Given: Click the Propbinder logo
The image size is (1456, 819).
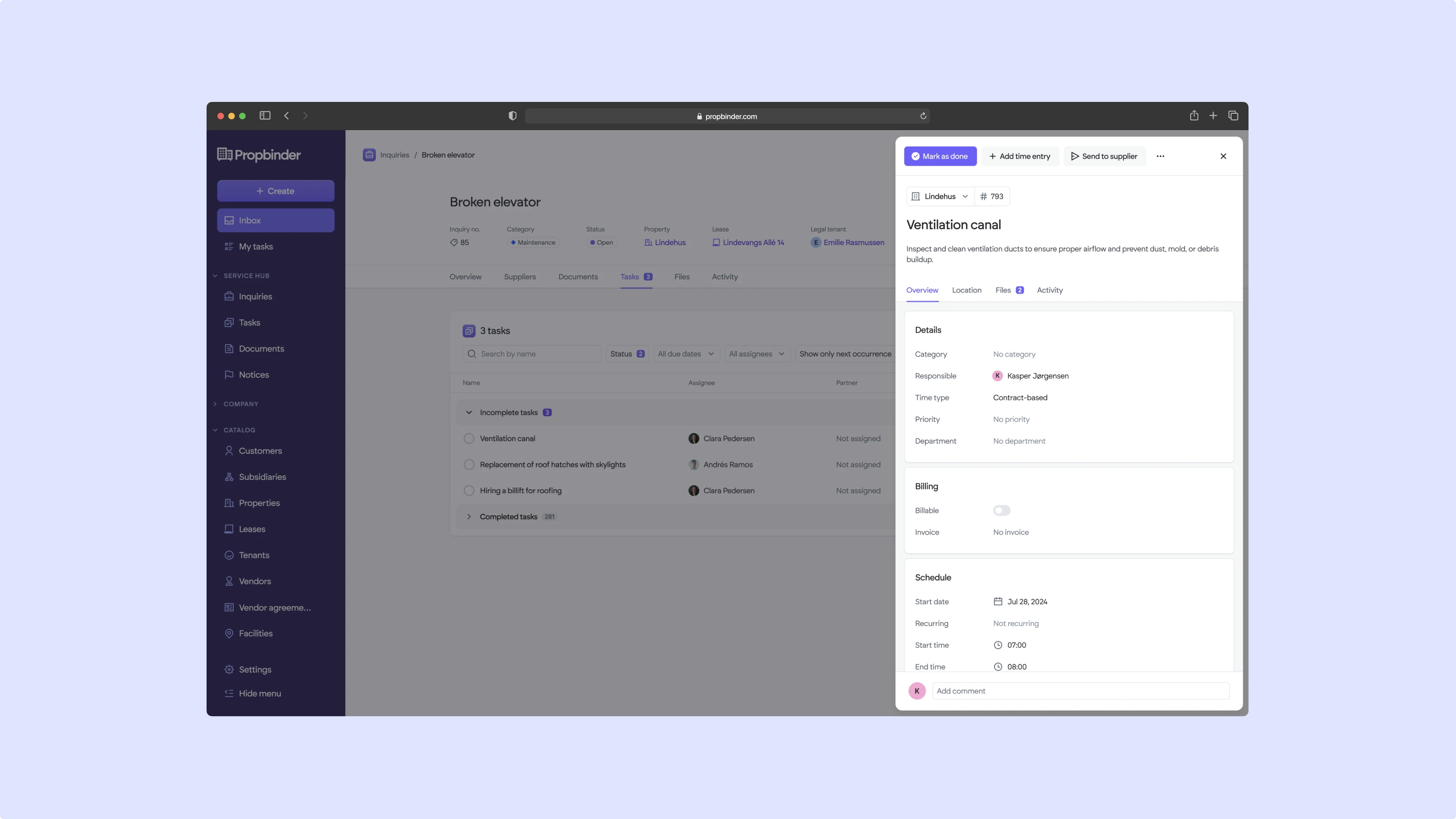Looking at the screenshot, I should [x=259, y=155].
